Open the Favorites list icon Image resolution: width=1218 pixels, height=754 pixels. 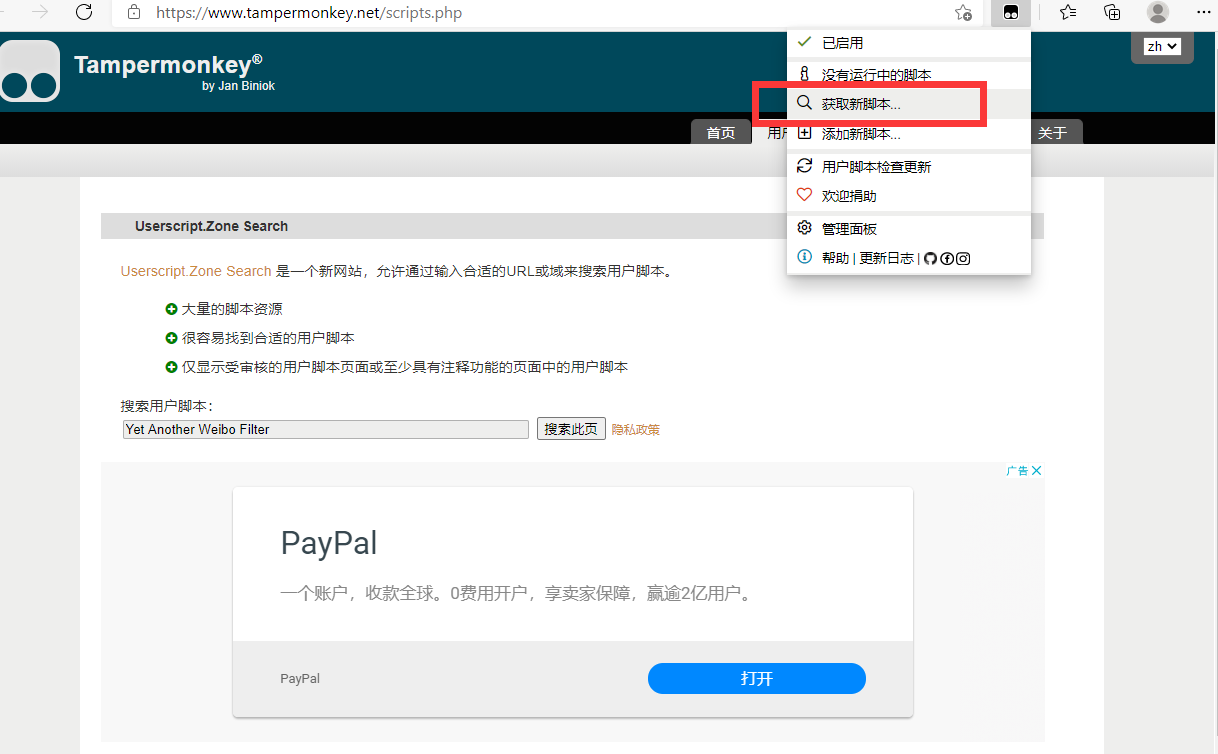coord(1069,13)
